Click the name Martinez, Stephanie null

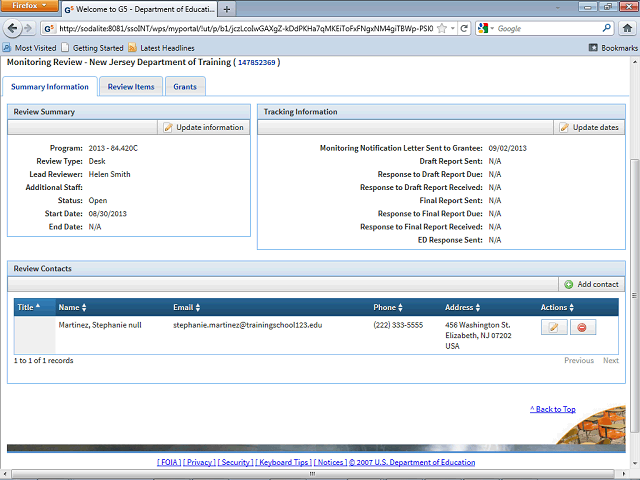pyautogui.click(x=100, y=325)
